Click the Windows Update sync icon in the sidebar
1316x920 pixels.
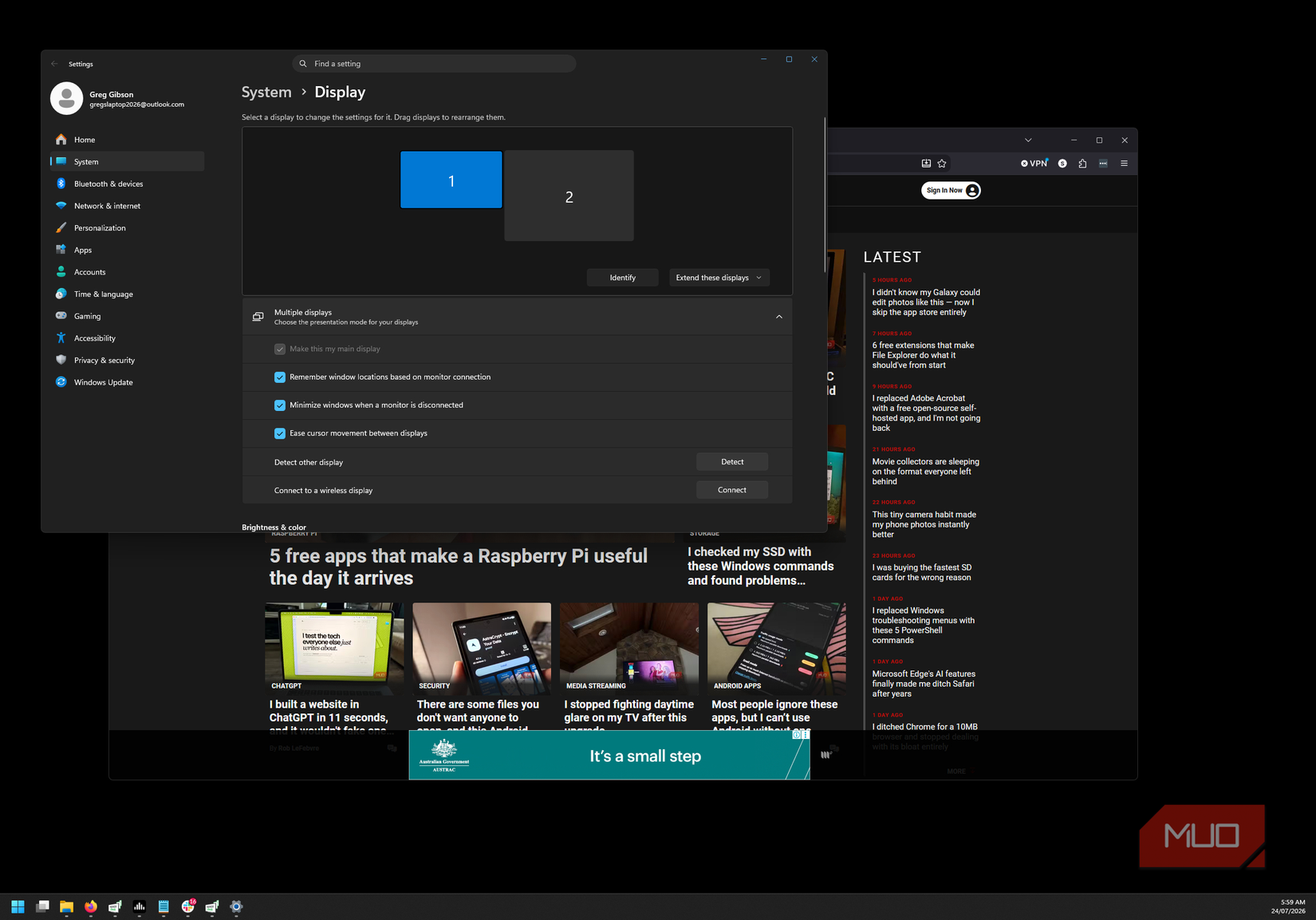pyautogui.click(x=61, y=382)
